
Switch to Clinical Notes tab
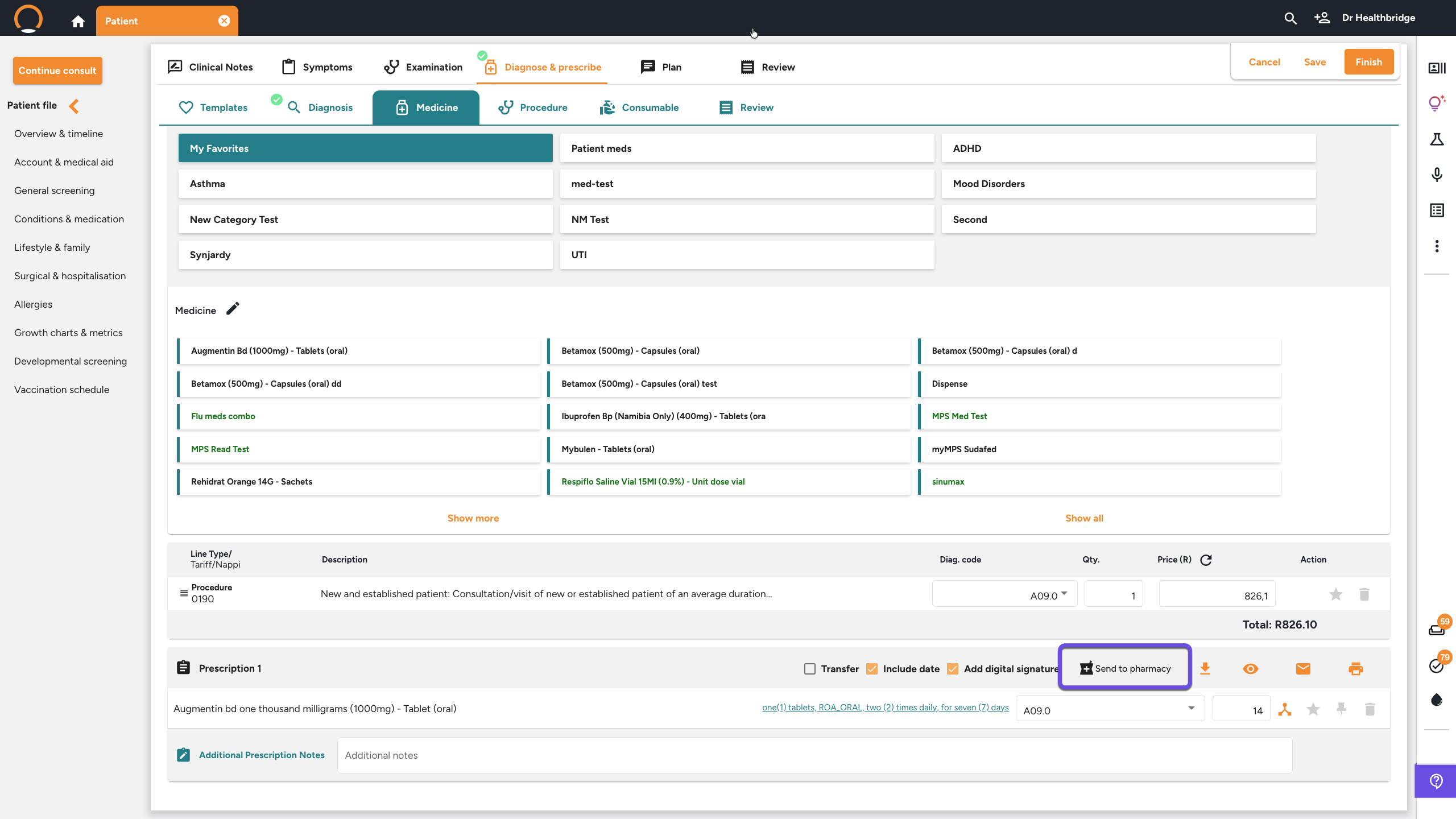[x=210, y=67]
